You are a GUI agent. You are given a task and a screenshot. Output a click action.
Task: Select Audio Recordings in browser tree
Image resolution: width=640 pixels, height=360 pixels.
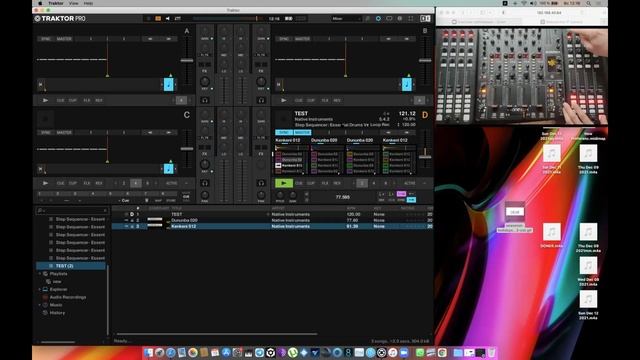(x=68, y=297)
